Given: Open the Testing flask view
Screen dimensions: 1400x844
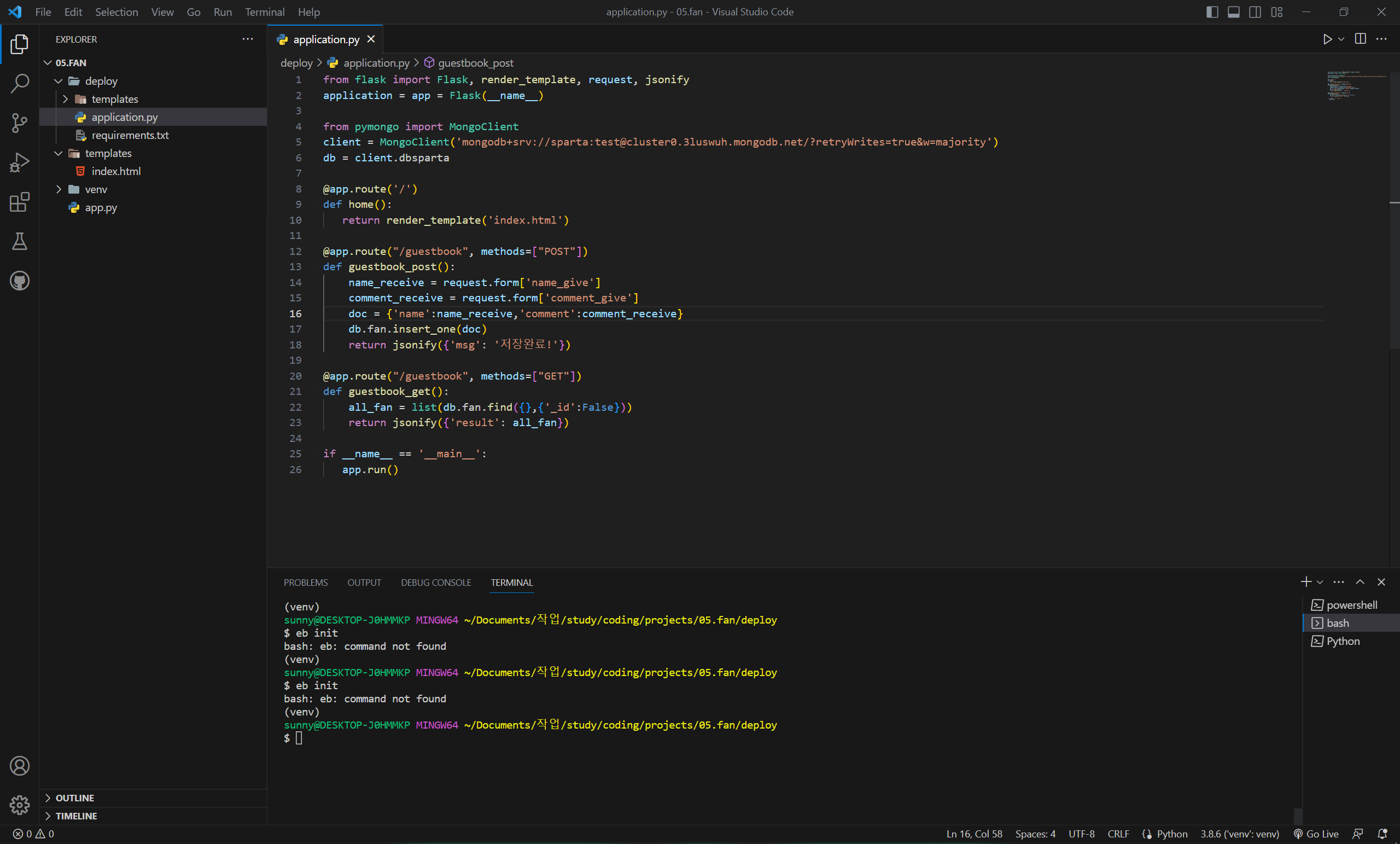Looking at the screenshot, I should click(19, 241).
